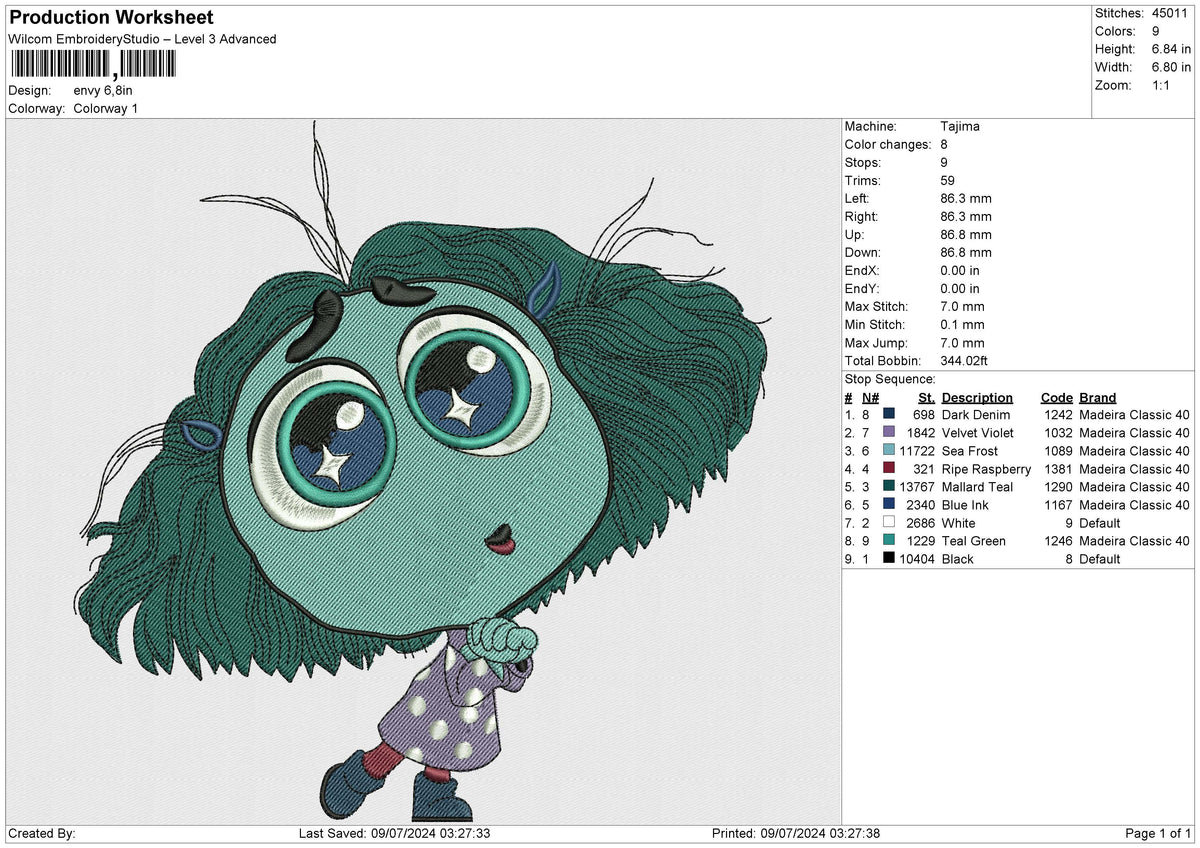Click the 'Blue Ink' description text
1200x848 pixels.
[x=965, y=504]
